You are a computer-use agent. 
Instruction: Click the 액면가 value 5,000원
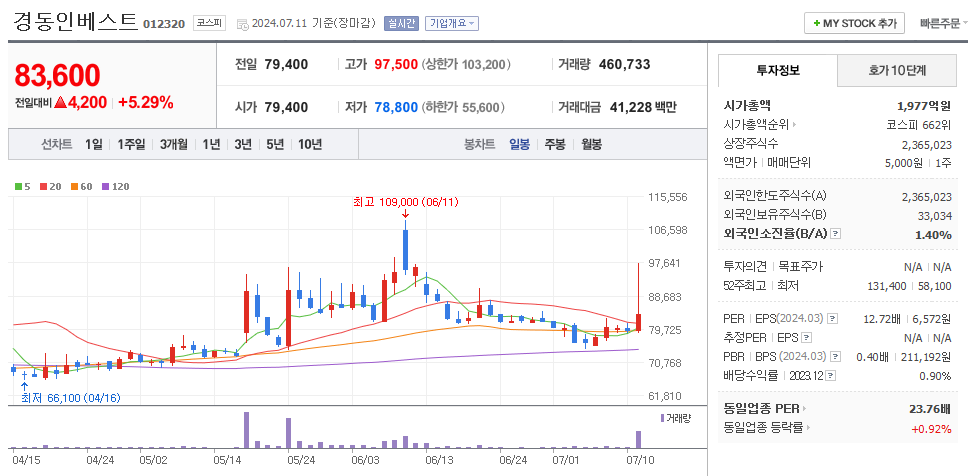[x=904, y=163]
